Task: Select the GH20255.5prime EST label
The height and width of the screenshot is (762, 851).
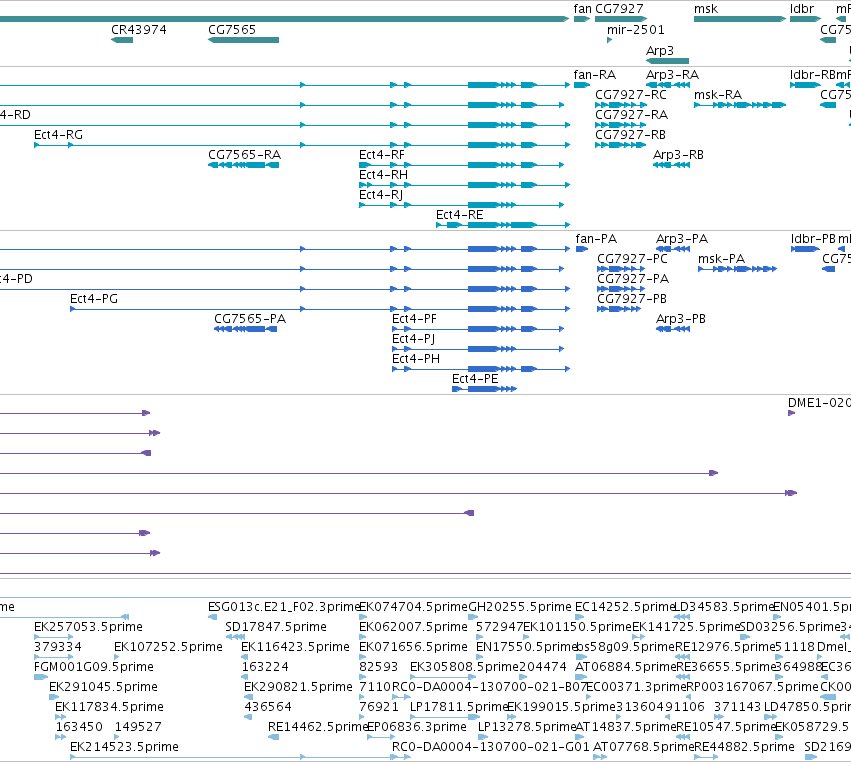Action: (x=520, y=607)
